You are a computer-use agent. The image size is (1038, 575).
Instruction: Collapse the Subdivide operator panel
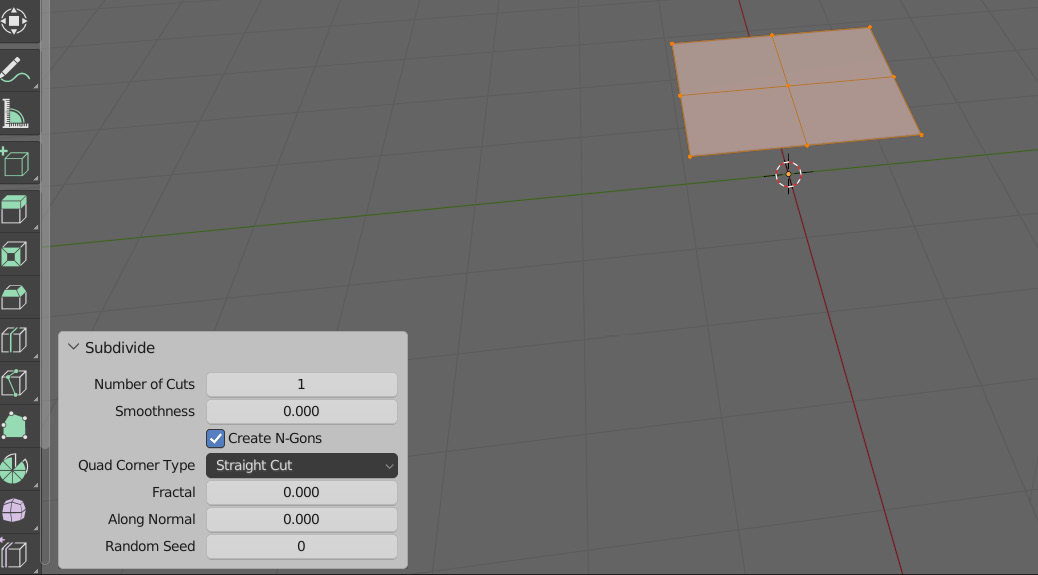click(73, 347)
